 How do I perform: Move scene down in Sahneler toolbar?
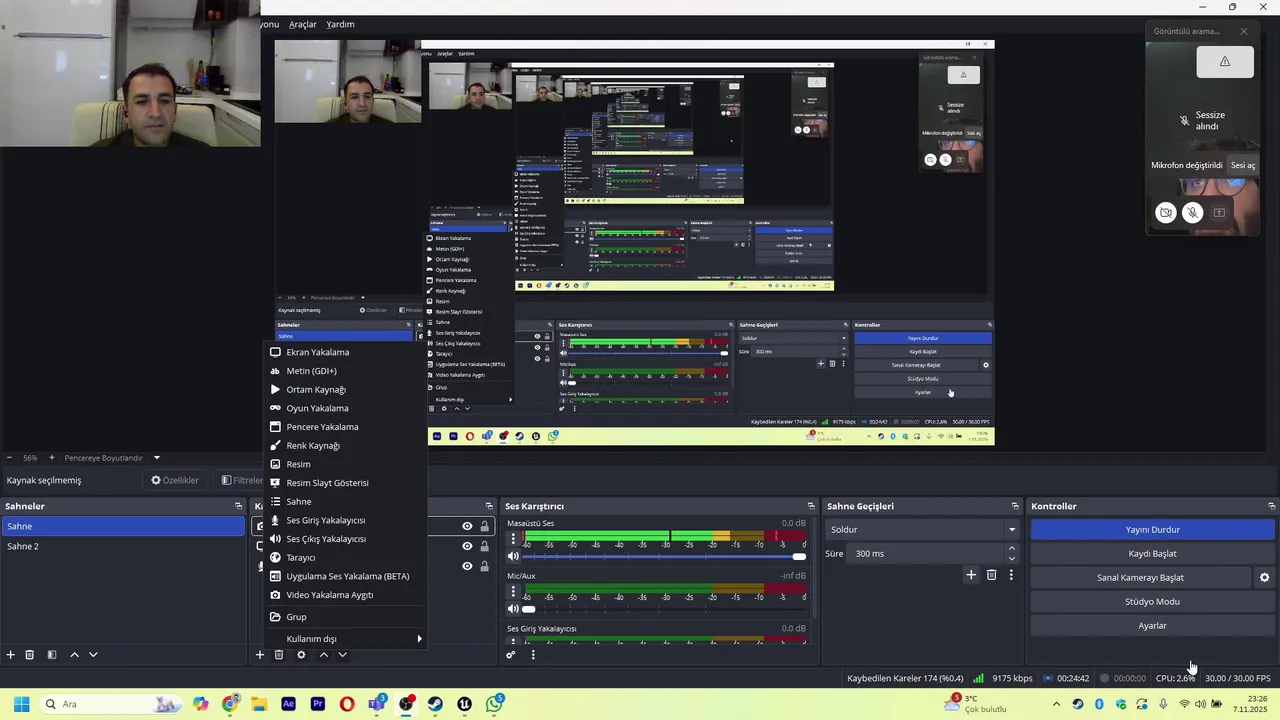coord(93,655)
